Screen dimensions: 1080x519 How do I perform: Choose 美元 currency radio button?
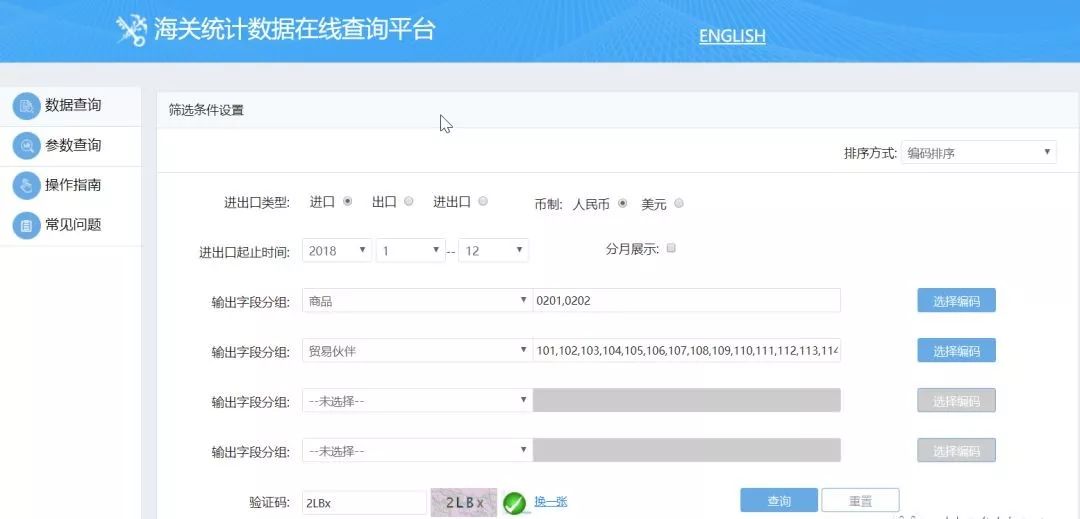tap(678, 204)
